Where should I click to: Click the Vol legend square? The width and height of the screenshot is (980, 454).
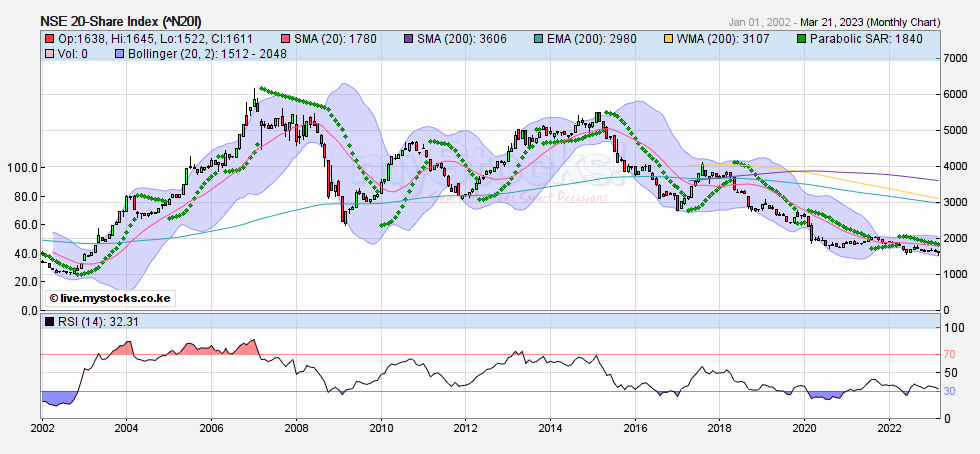click(x=49, y=52)
